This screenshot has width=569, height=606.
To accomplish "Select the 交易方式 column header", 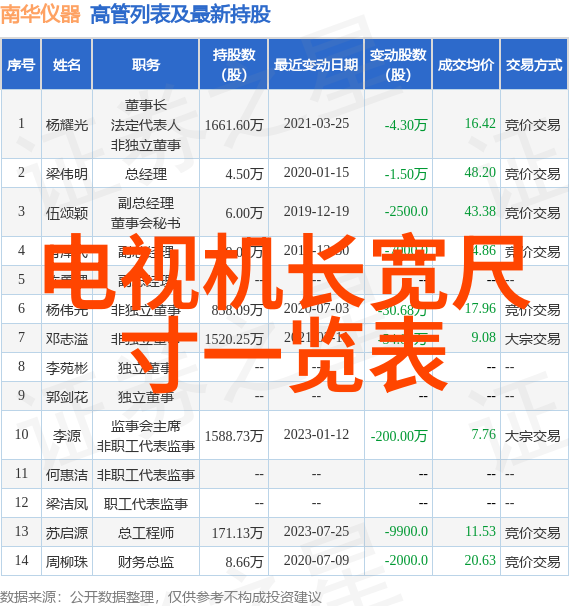I will [x=534, y=64].
